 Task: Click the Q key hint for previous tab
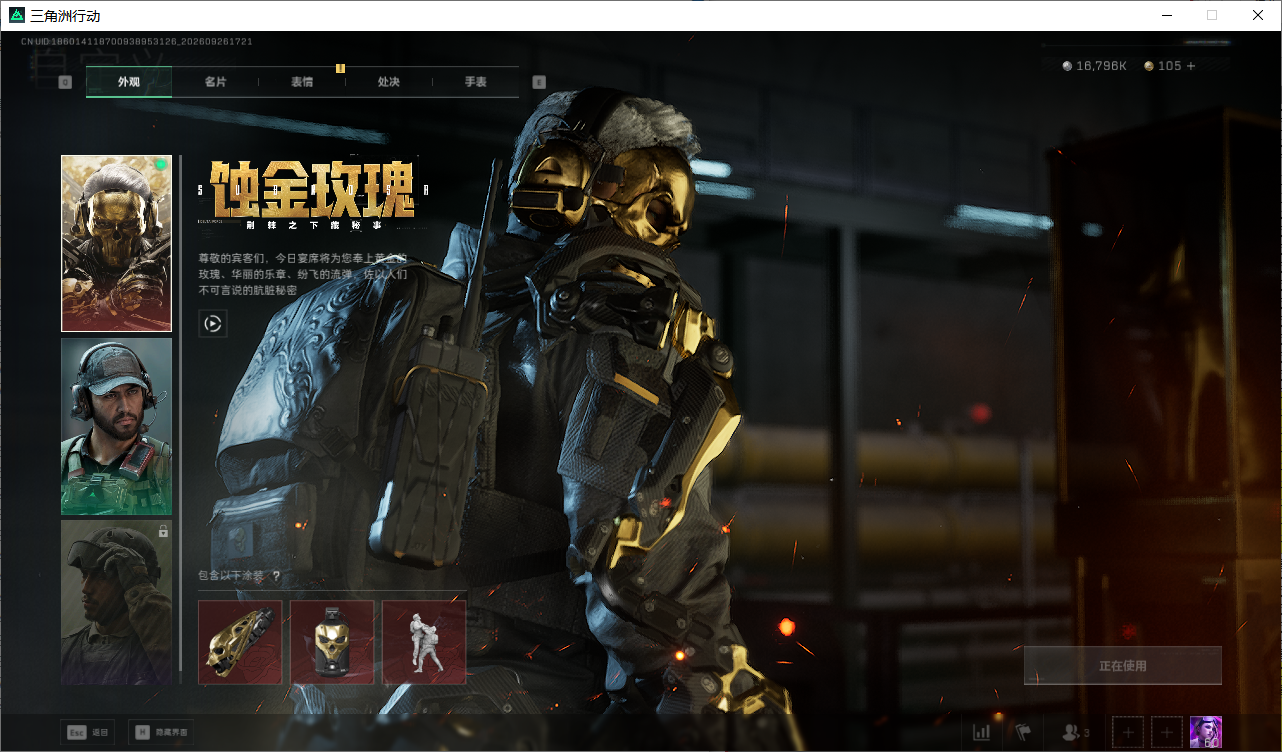pos(66,82)
